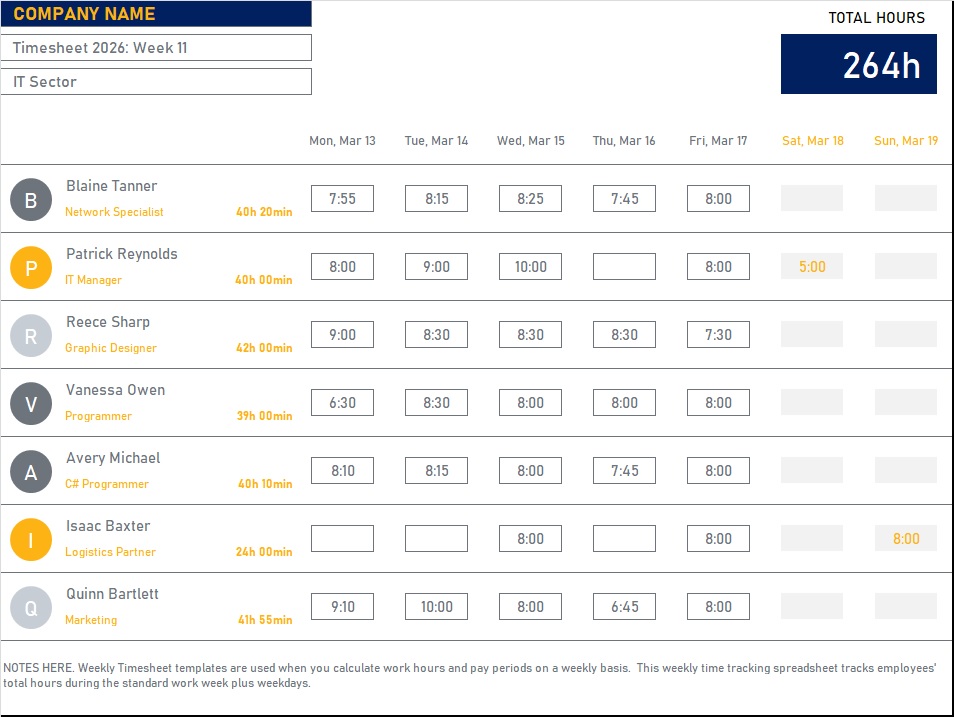
Task: Select Patrick Reynolds' Saturday 5:00 cell
Action: [812, 267]
